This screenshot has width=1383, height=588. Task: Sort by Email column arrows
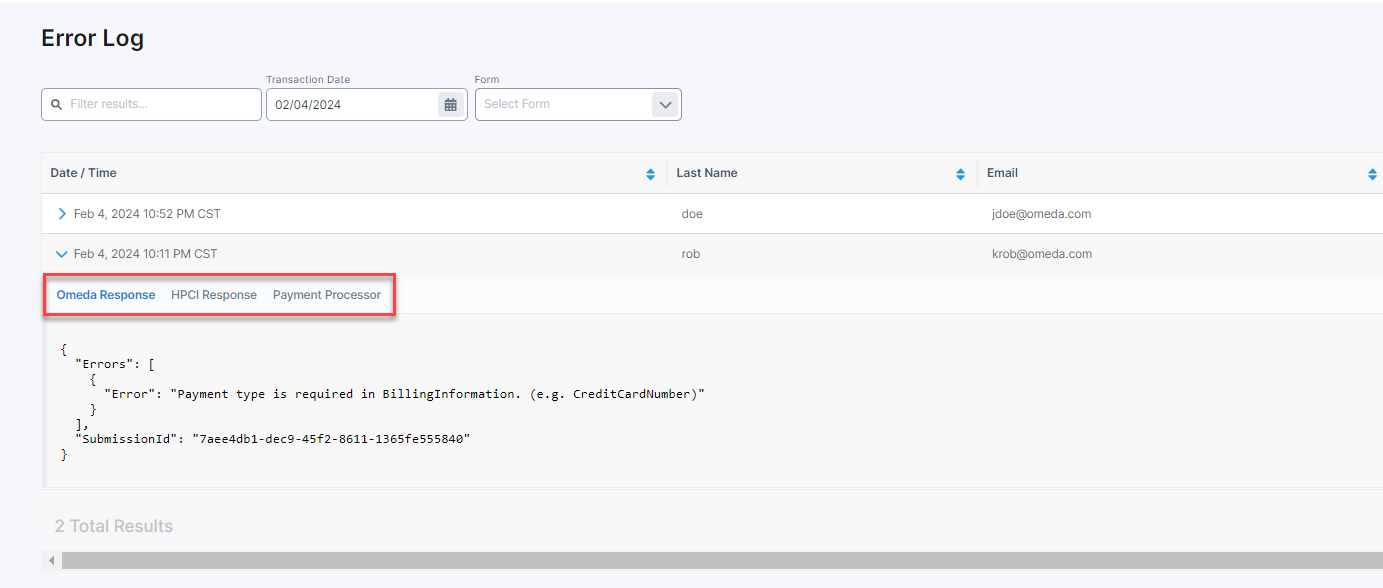pos(1372,174)
